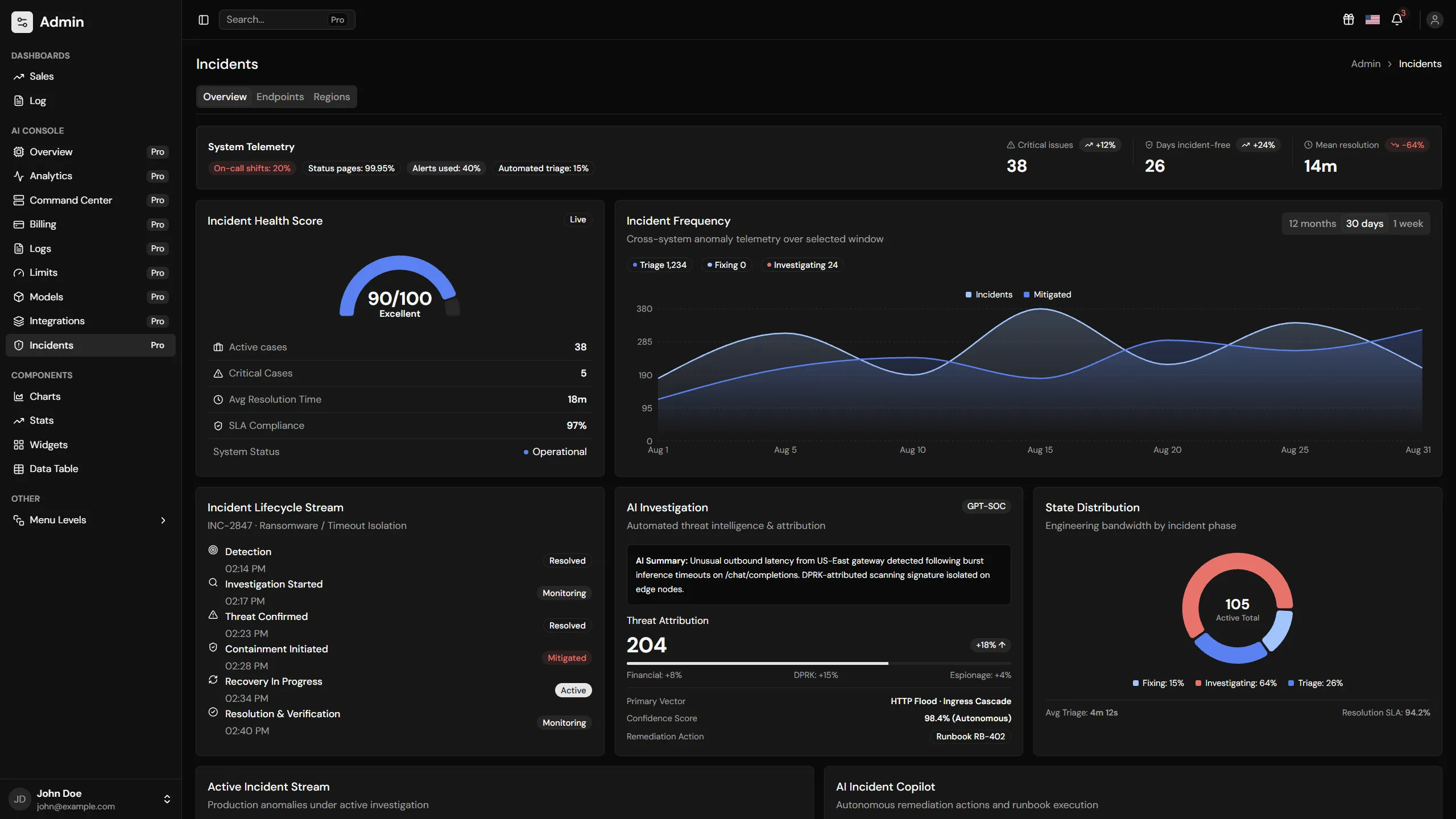
Task: Focus the Search input field
Action: [x=287, y=20]
